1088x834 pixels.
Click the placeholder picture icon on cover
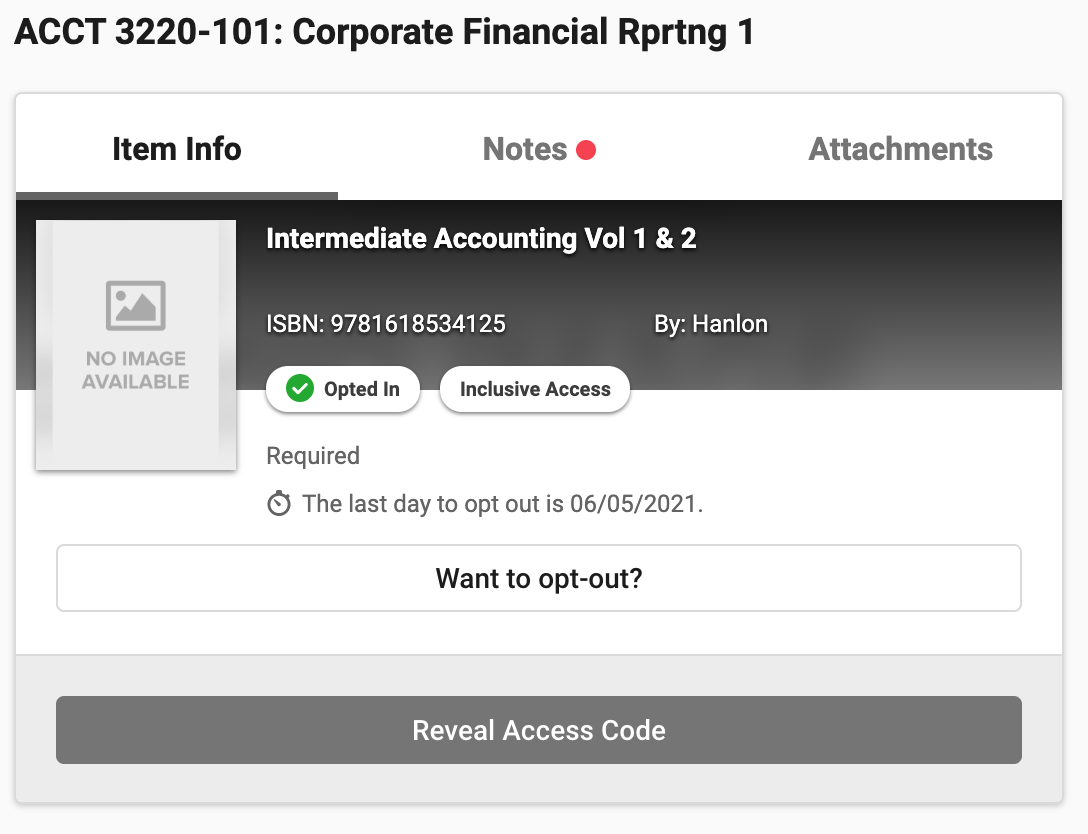tap(136, 305)
